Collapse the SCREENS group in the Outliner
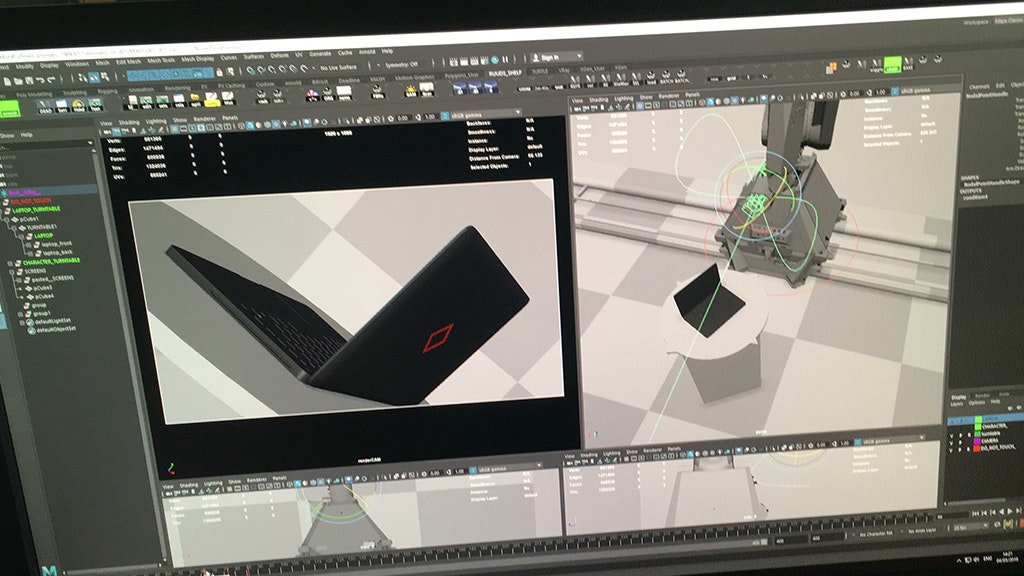This screenshot has height=576, width=1024. (x=10, y=270)
